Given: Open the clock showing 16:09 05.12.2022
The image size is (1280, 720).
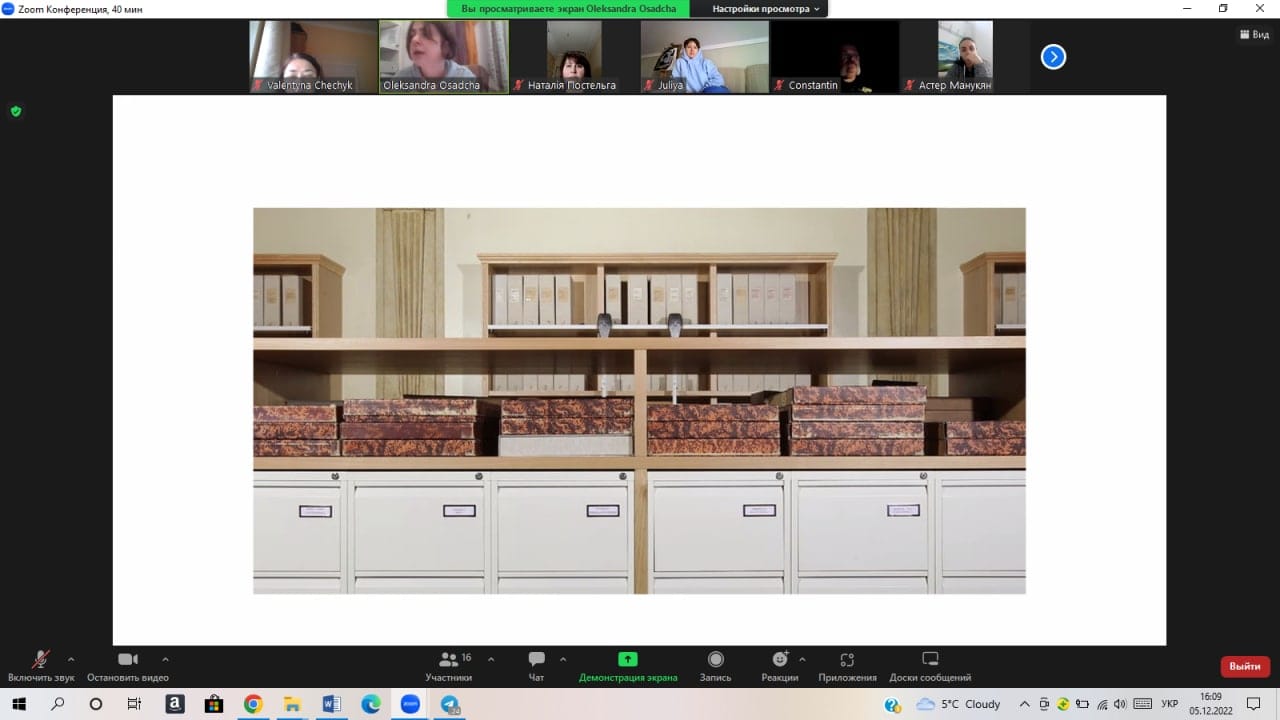Looking at the screenshot, I should click(1211, 704).
